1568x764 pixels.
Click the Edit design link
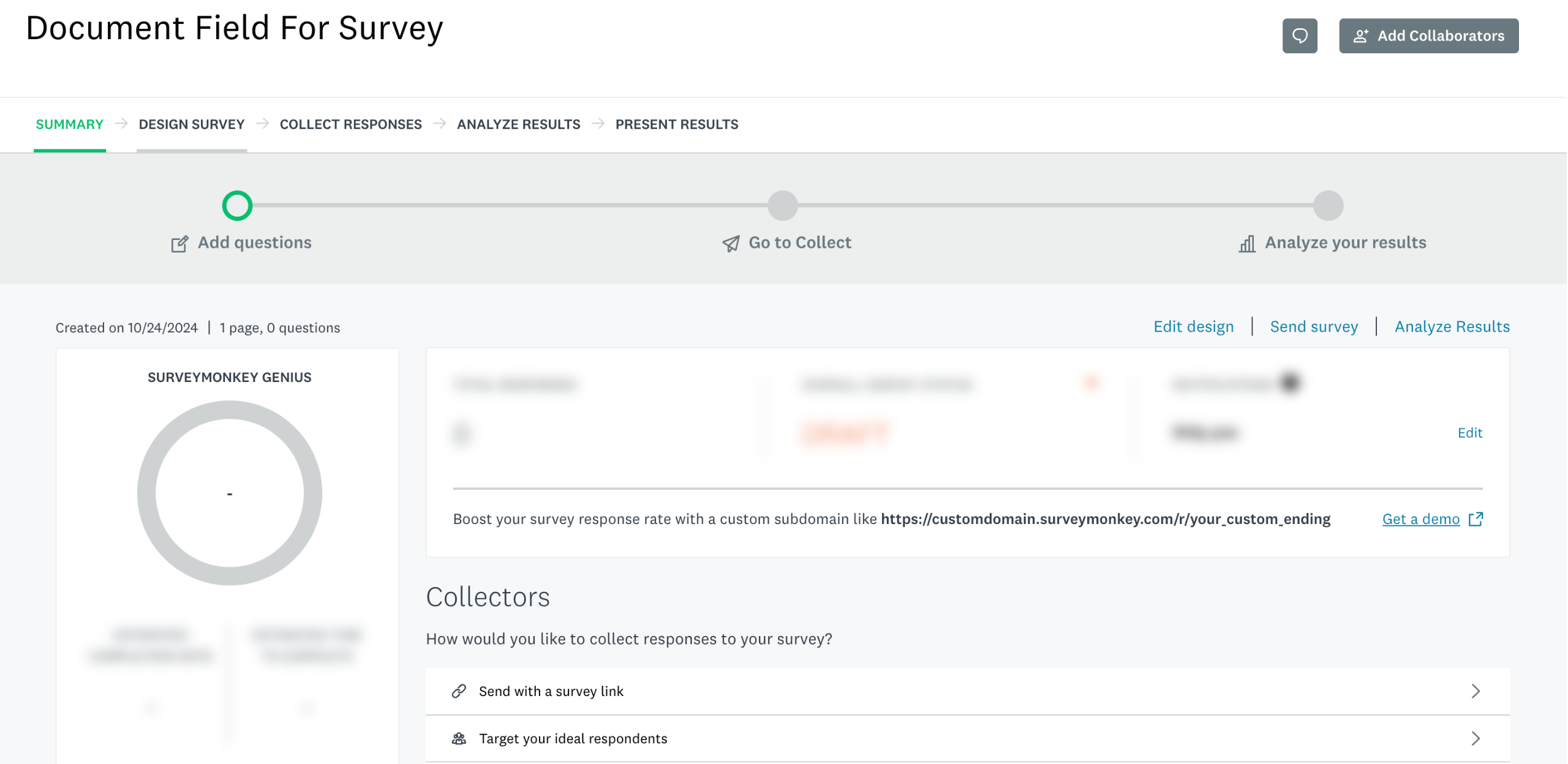[1193, 327]
